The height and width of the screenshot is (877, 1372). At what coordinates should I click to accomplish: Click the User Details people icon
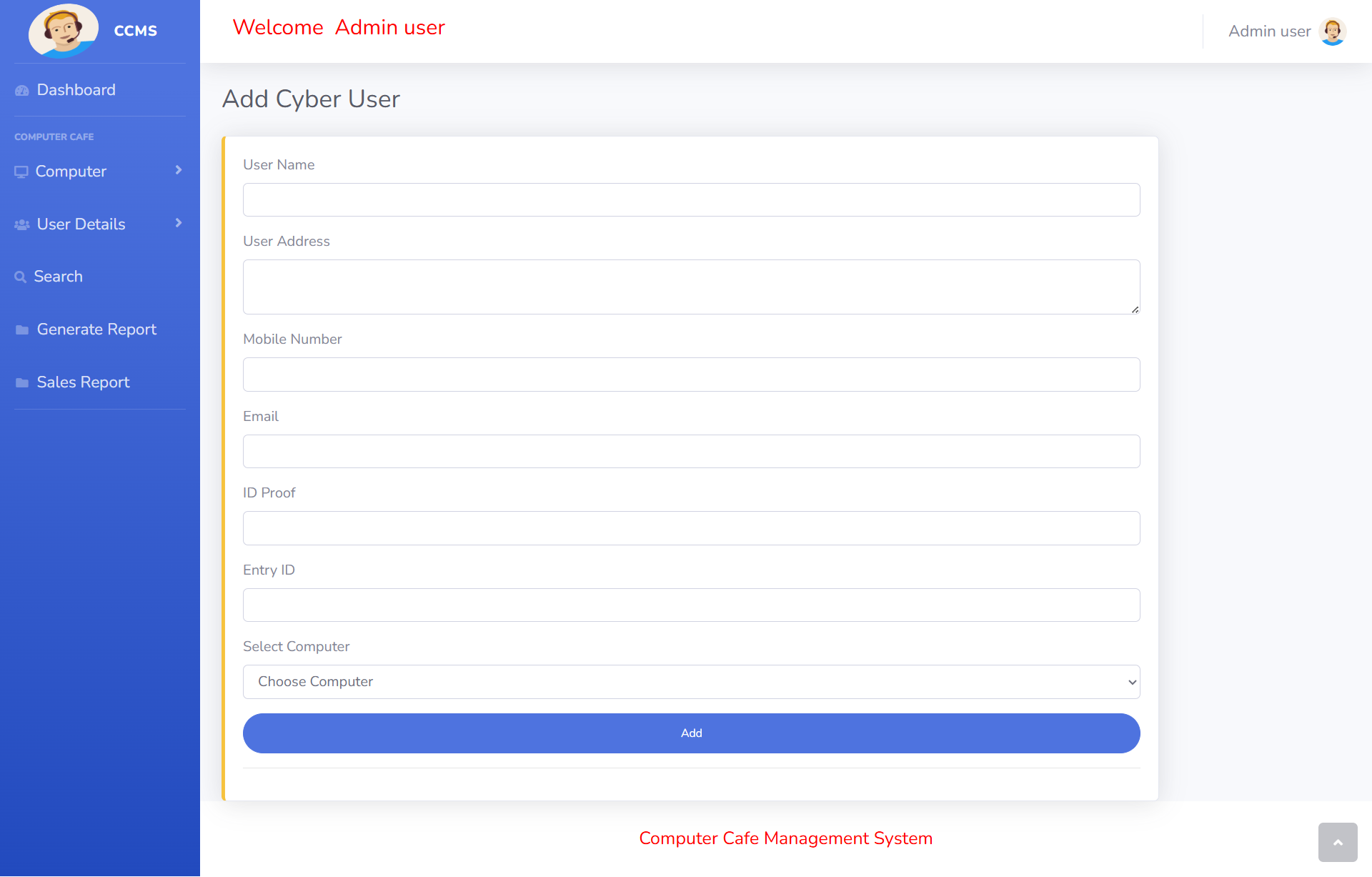point(22,224)
